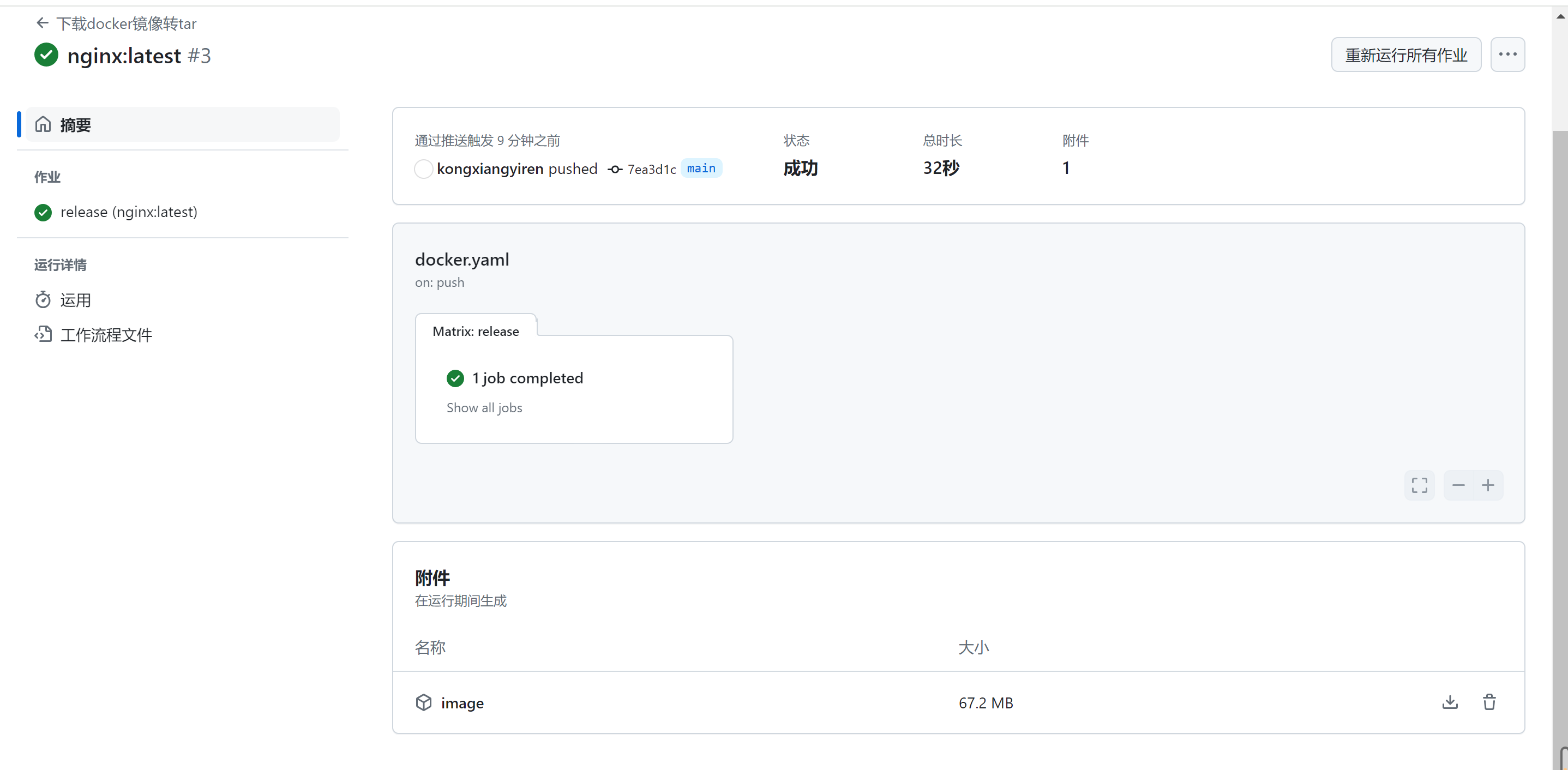Viewport: 1568px width, 770px height.
Task: Click the image artifact name
Action: click(x=462, y=703)
